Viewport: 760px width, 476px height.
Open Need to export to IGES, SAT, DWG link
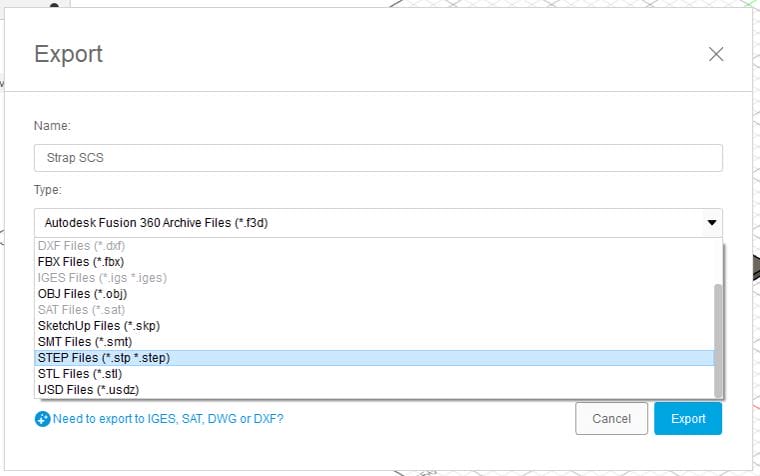pyautogui.click(x=167, y=420)
